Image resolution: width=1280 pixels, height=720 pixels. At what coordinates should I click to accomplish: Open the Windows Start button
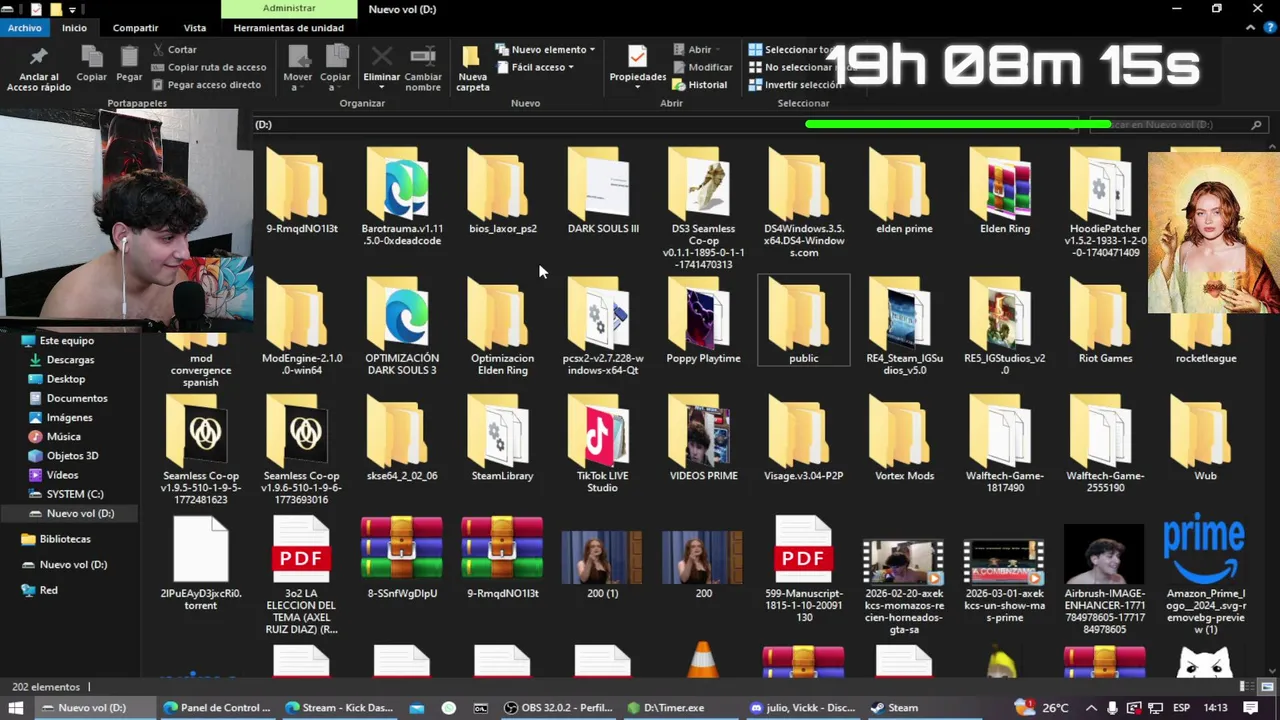click(16, 708)
